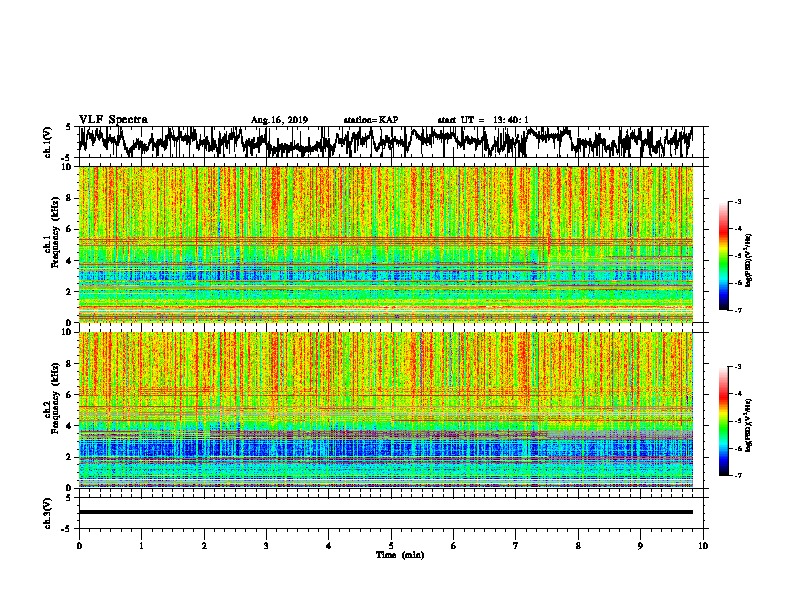792x612 pixels.
Task: Click the ch.2 color bar log(PSD) unit label
Action: pos(749,426)
